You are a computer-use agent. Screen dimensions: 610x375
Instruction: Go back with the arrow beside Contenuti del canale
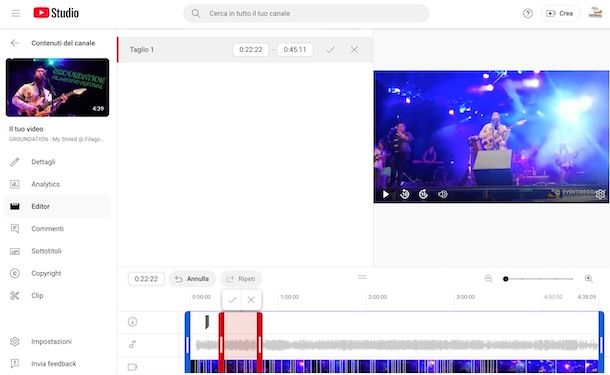click(x=15, y=43)
